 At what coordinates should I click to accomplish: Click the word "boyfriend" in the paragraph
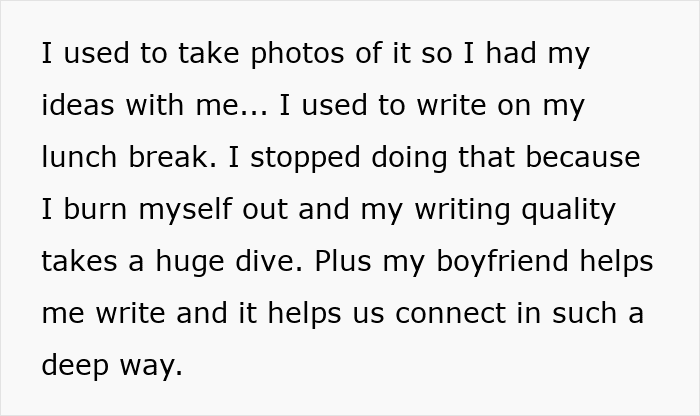tap(509, 262)
